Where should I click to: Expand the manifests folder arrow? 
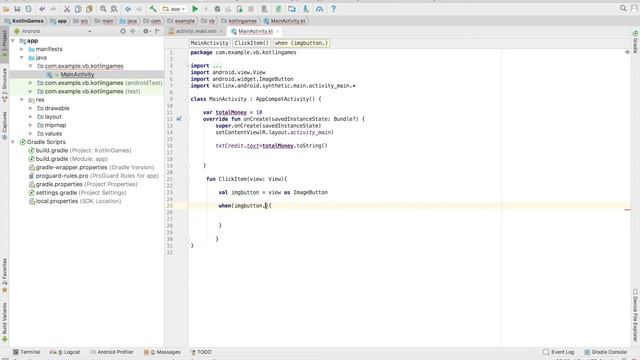pyautogui.click(x=22, y=49)
